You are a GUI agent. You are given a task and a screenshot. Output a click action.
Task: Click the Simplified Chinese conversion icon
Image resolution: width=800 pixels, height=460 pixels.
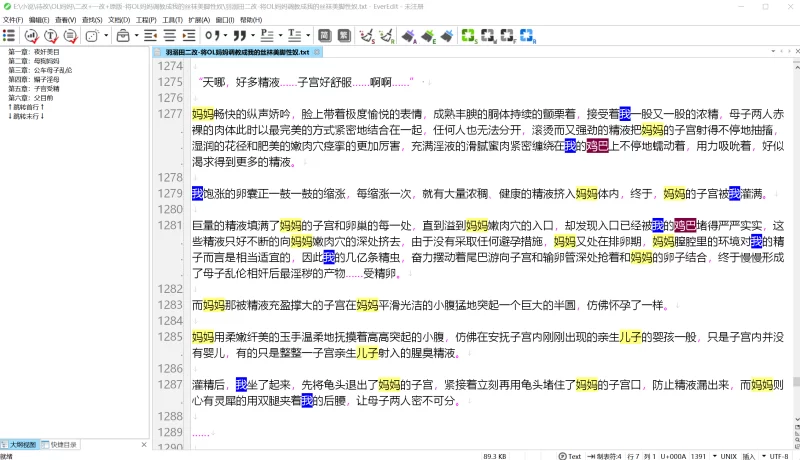tap(325, 35)
